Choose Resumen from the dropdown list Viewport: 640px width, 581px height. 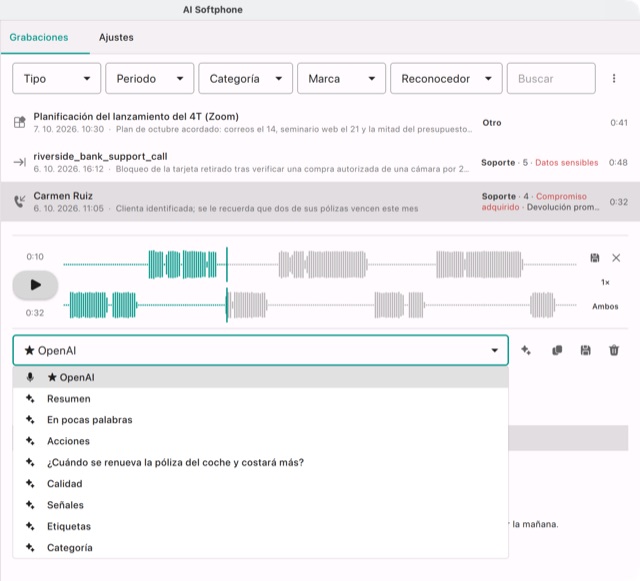[260, 398]
